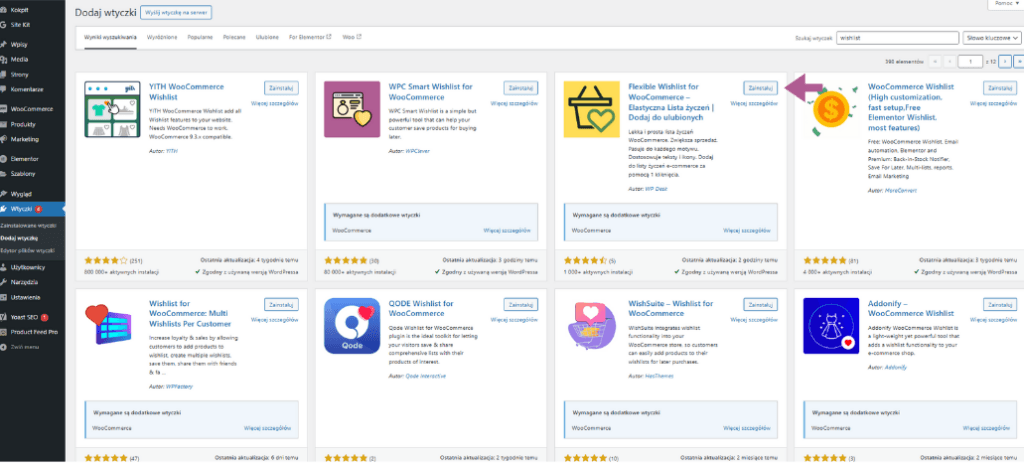Open YITH WooCommerce Wishlist title link
Viewport: 1024px width, 466px height.
186,91
